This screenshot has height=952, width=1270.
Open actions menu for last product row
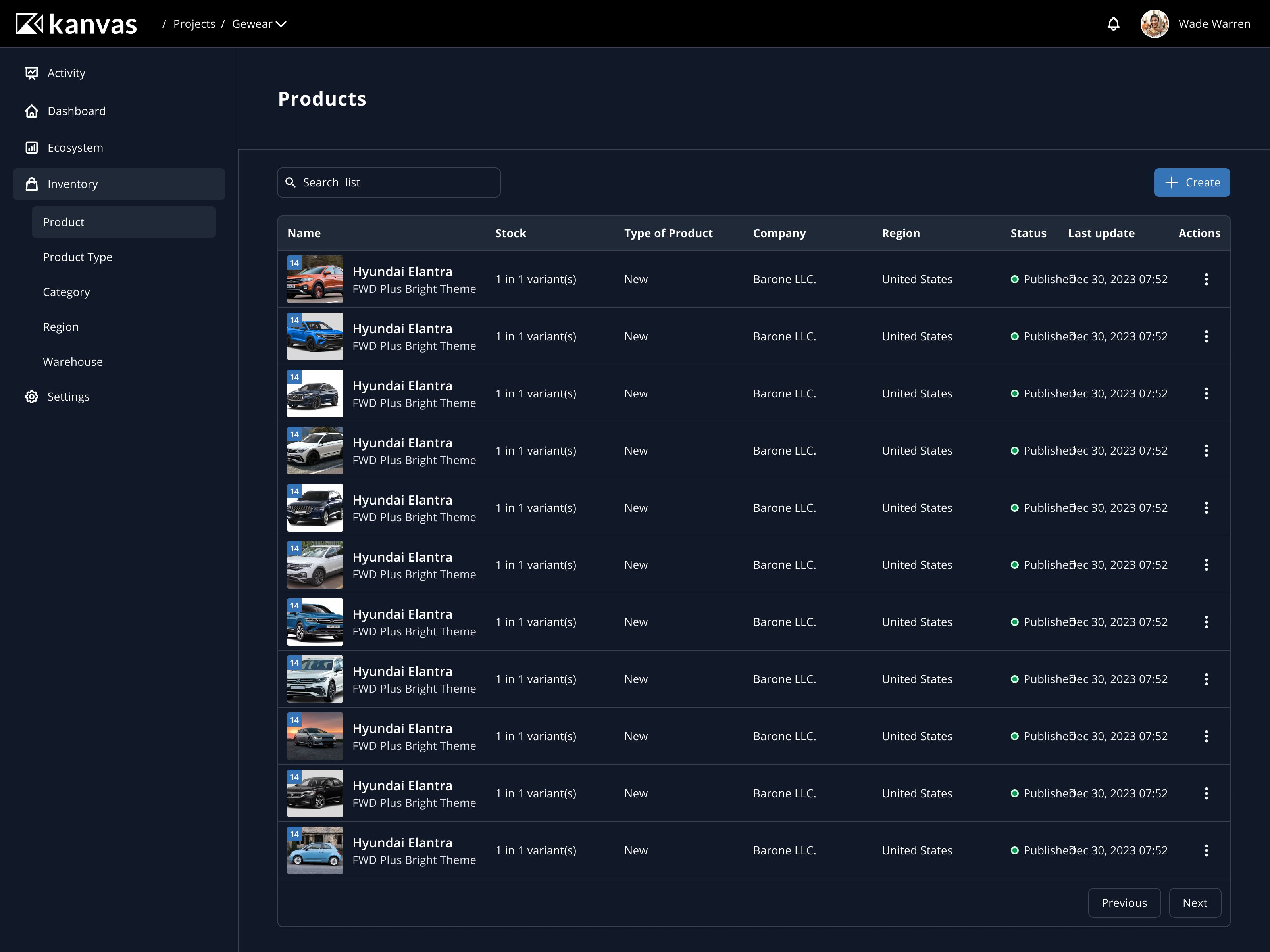(x=1206, y=850)
